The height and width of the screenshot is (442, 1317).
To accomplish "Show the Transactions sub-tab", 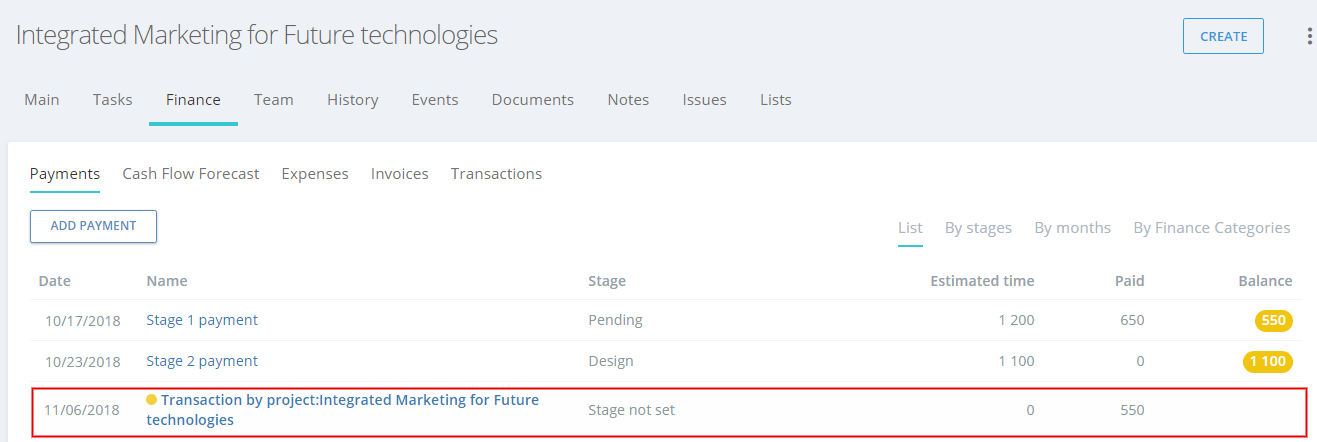I will [497, 174].
